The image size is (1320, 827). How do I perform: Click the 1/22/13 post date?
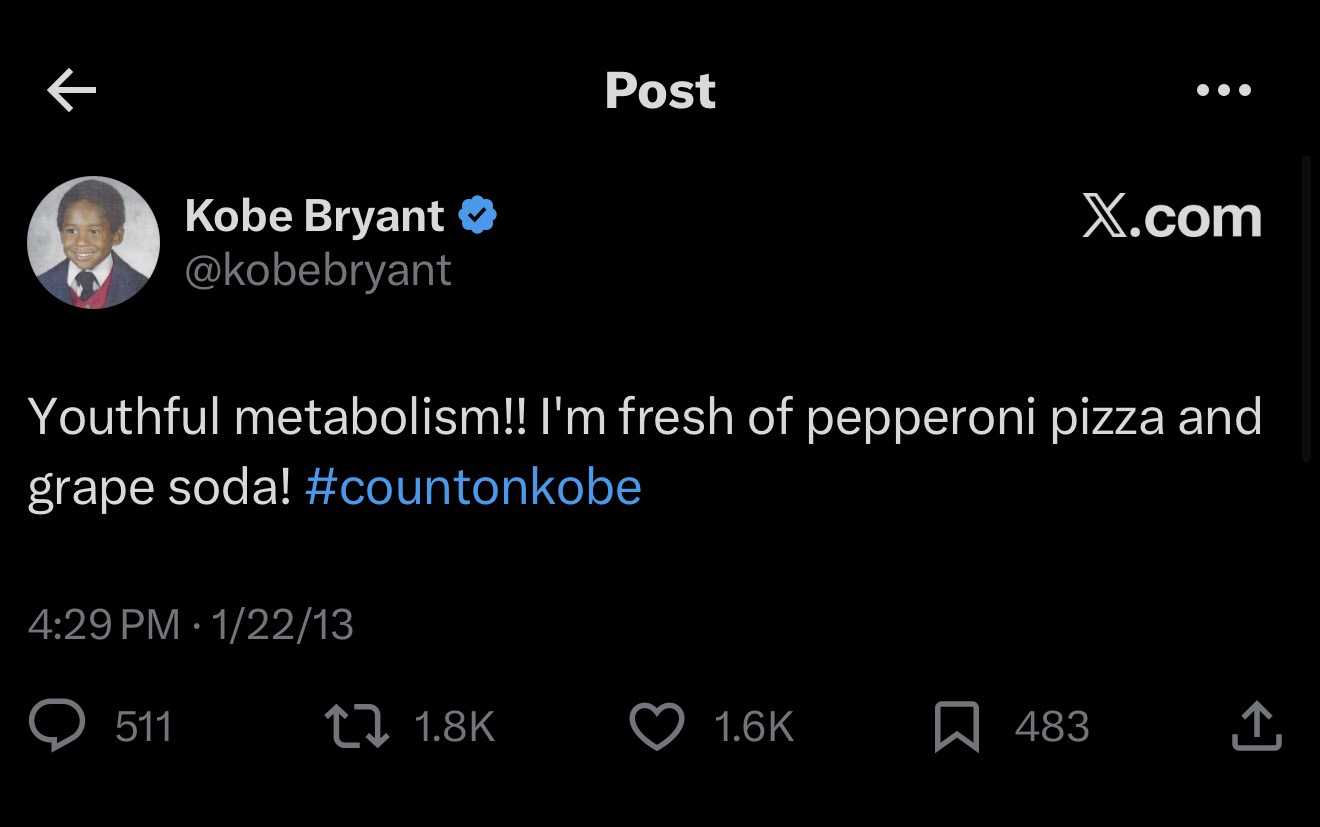point(283,625)
